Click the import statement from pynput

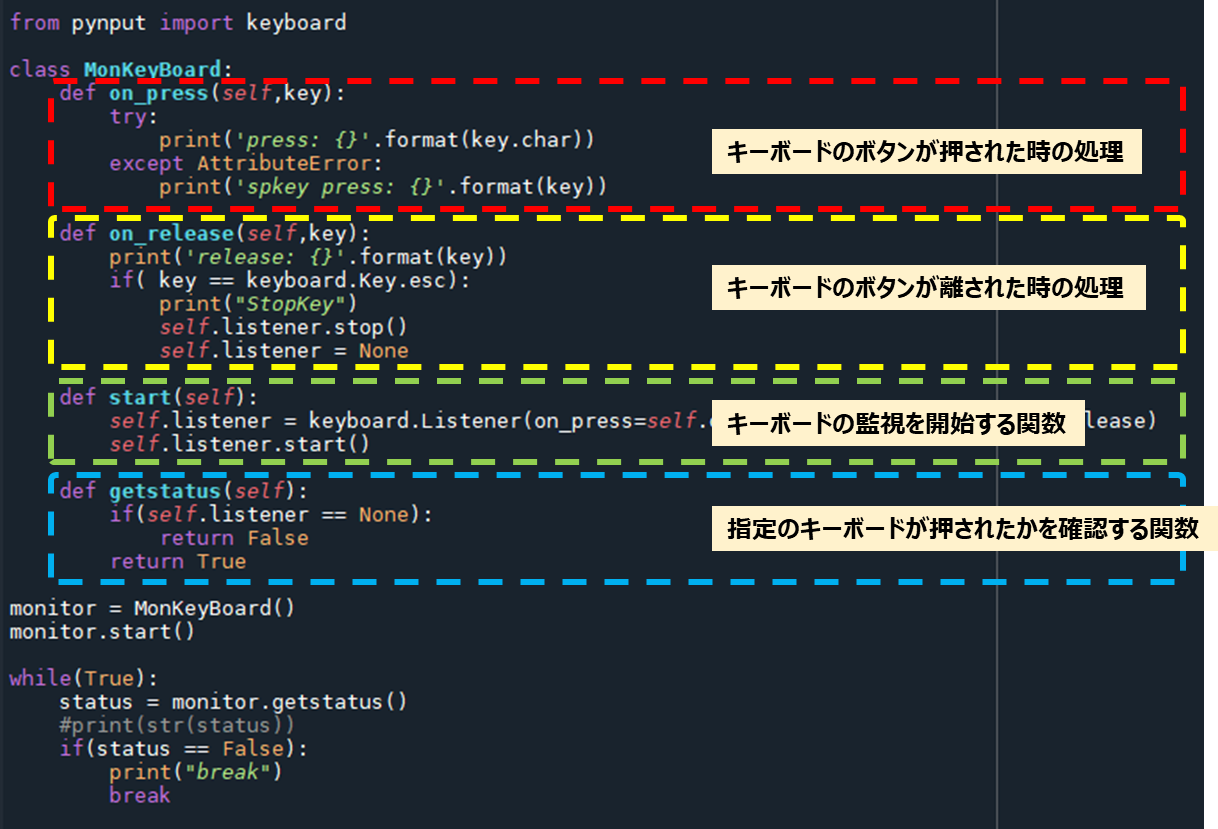coord(178,21)
